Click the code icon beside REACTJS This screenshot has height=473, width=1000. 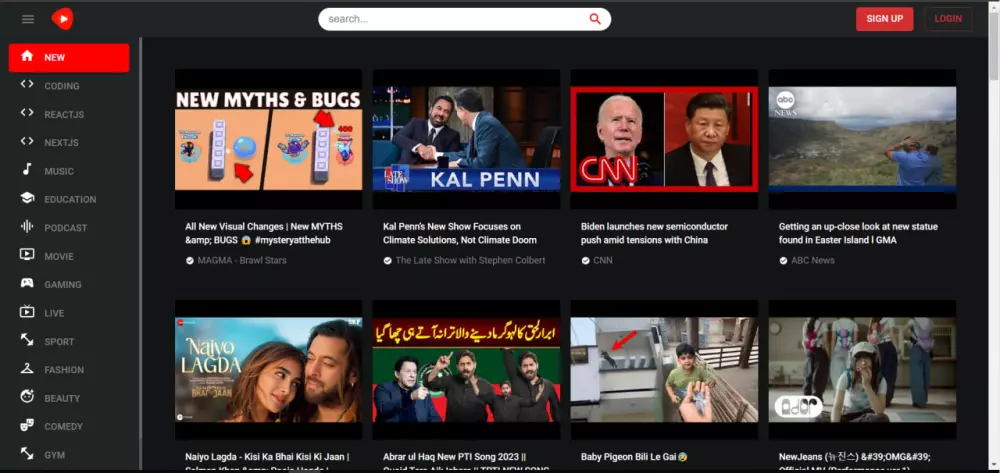click(27, 113)
